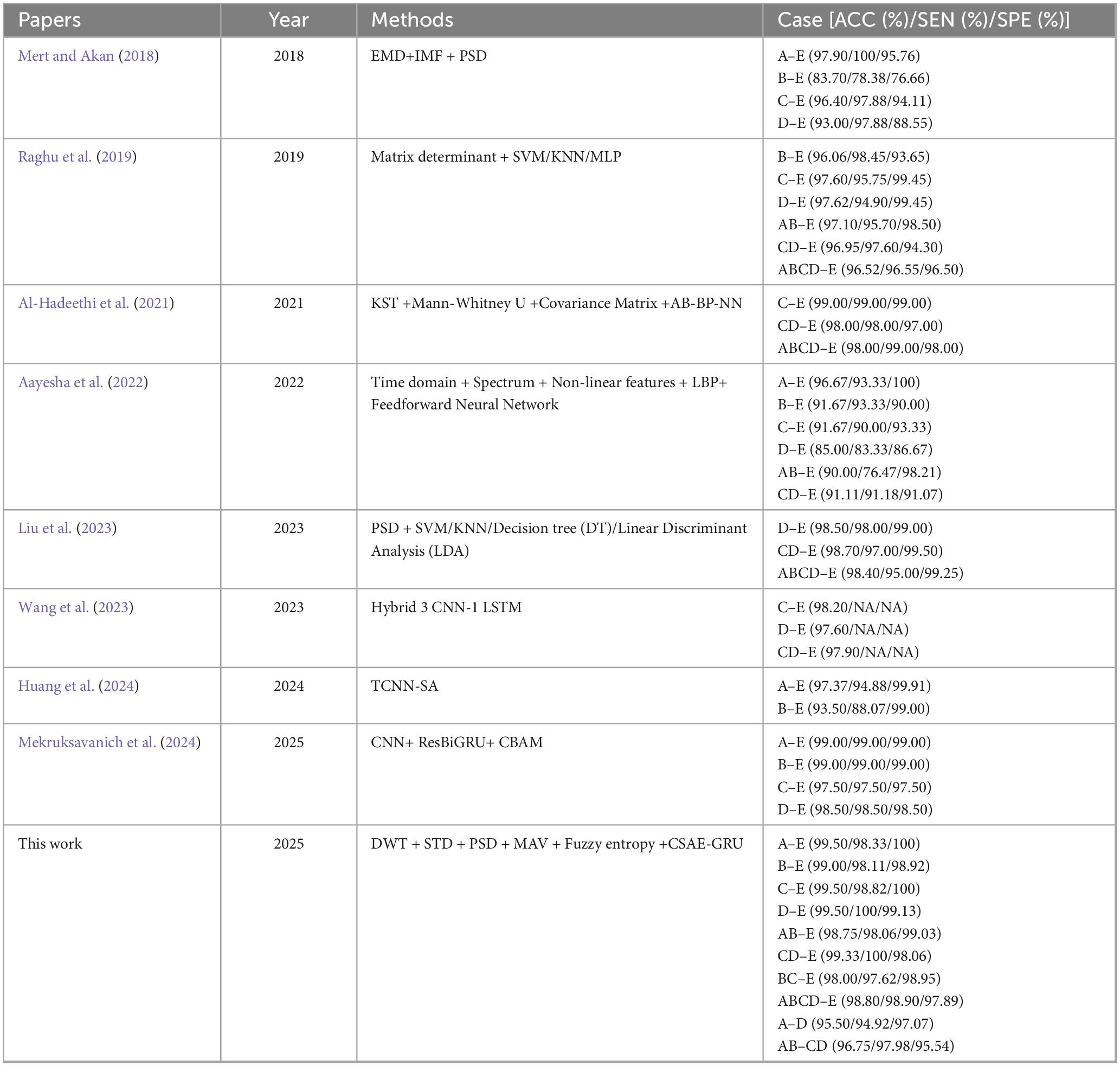Open the Mert and Akan citation link
The image size is (1120, 1066).
[x=66, y=56]
